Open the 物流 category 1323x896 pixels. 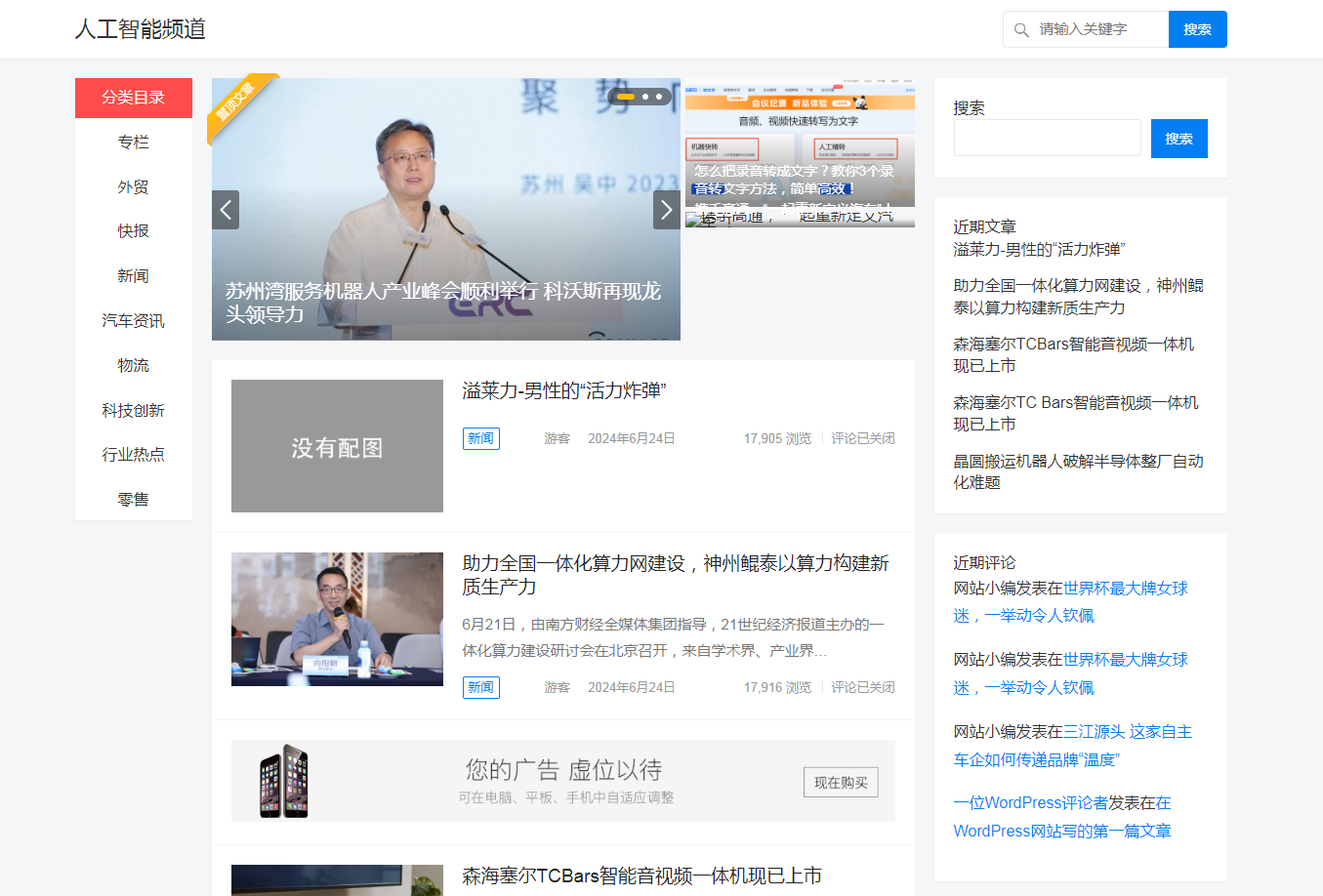click(134, 366)
